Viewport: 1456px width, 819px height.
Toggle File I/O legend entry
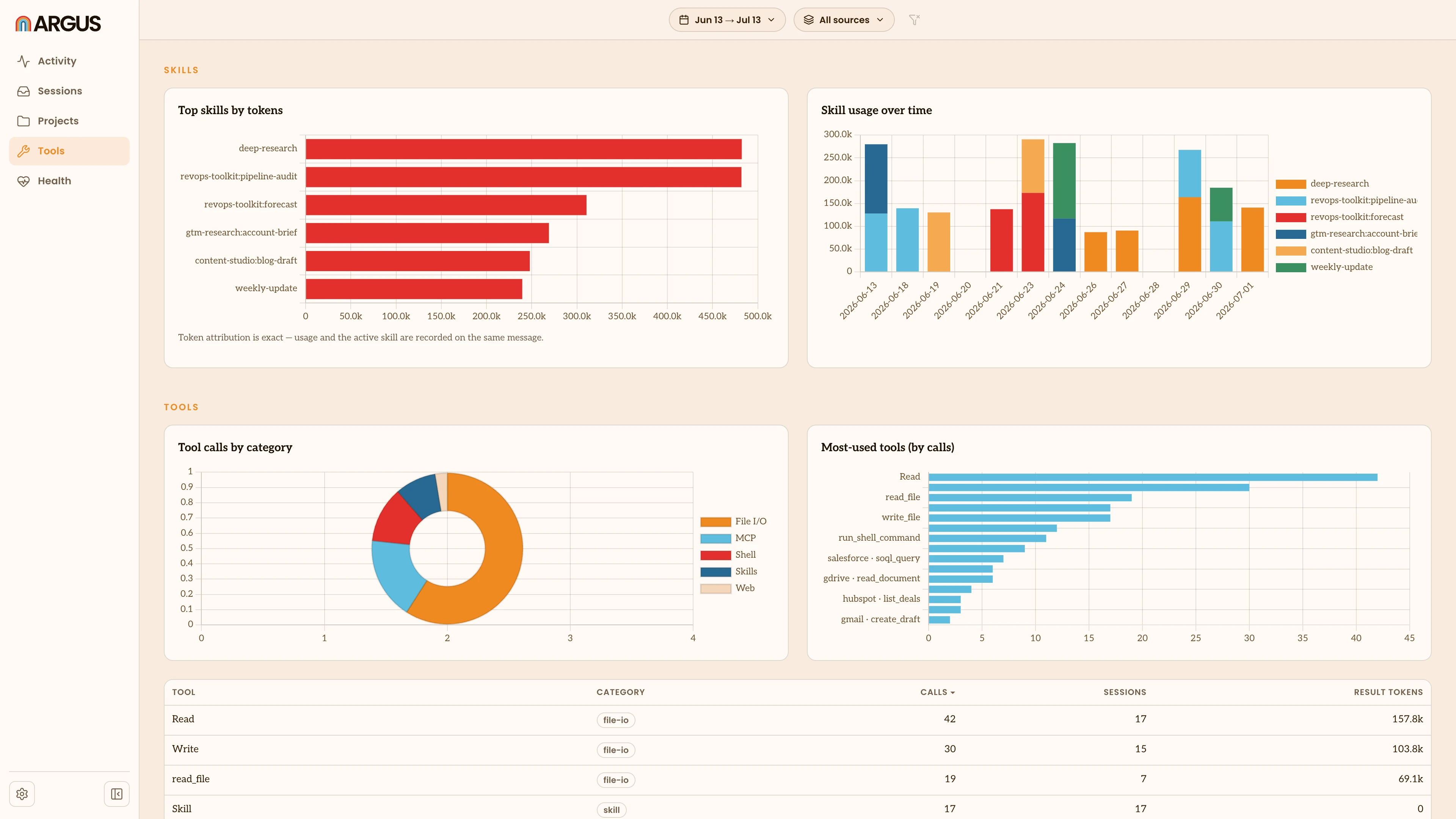(733, 522)
